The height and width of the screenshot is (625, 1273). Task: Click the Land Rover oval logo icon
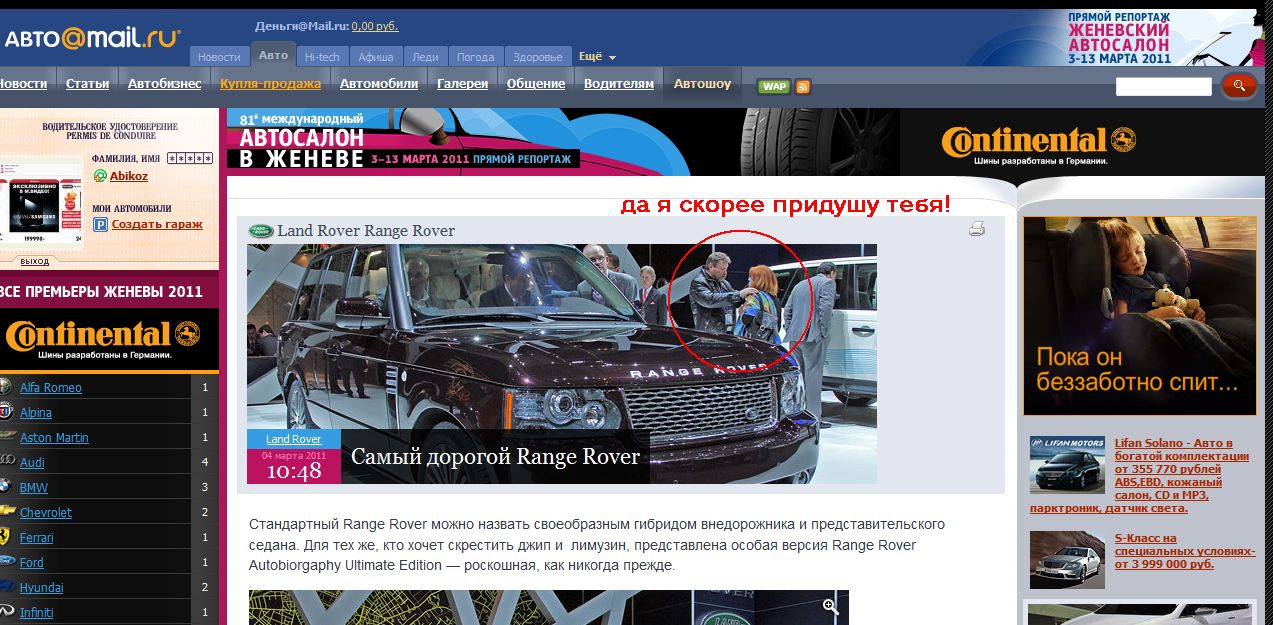260,231
